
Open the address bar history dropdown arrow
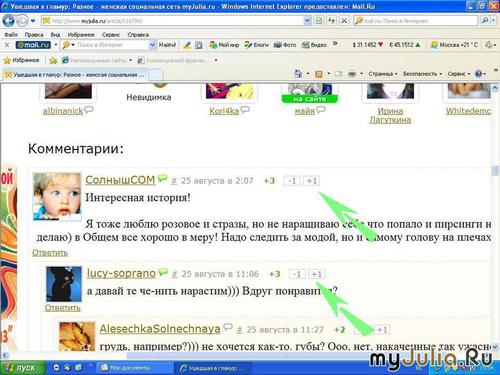point(307,21)
